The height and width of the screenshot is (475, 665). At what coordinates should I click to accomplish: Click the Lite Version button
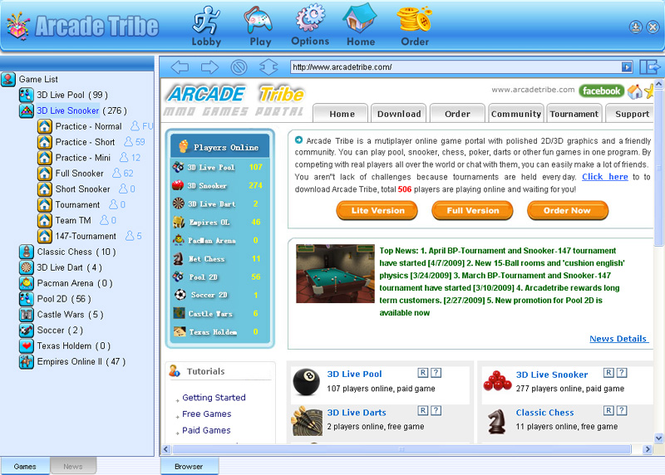(x=376, y=211)
